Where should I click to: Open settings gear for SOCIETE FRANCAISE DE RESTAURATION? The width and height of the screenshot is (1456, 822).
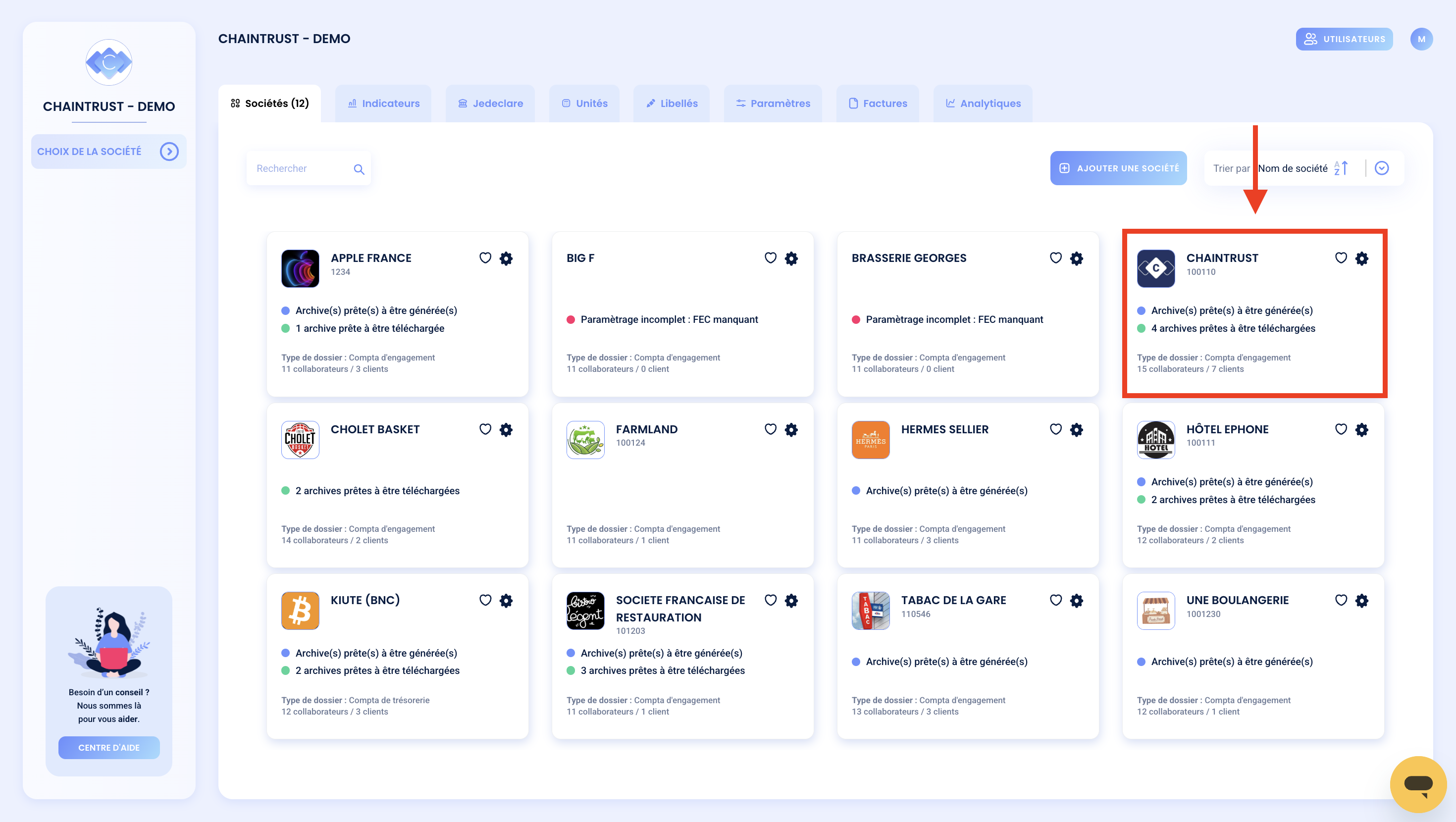click(x=791, y=600)
